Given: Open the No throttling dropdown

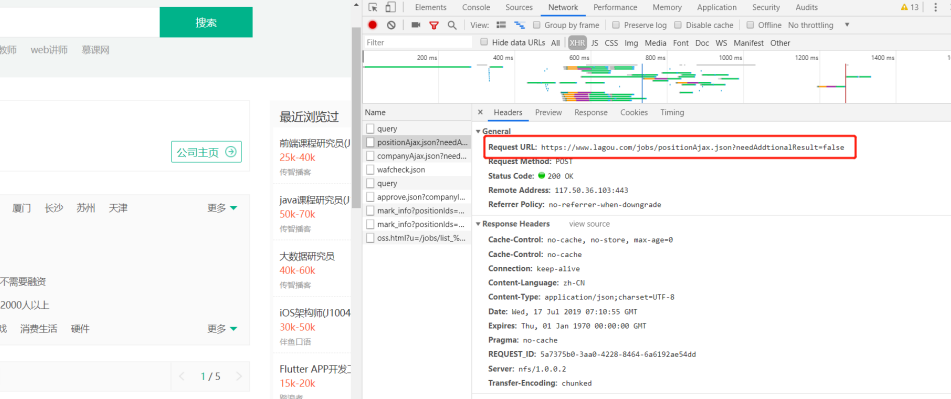Looking at the screenshot, I should (819, 25).
